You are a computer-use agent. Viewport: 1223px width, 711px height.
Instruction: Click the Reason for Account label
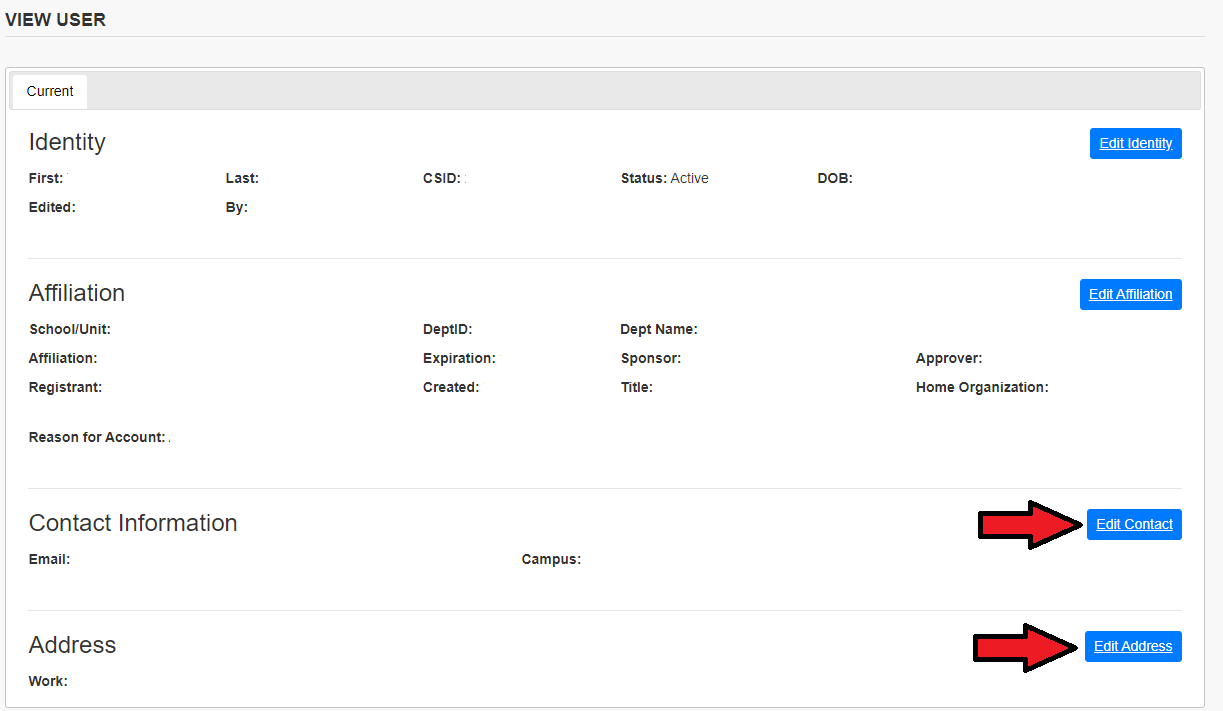(x=97, y=437)
